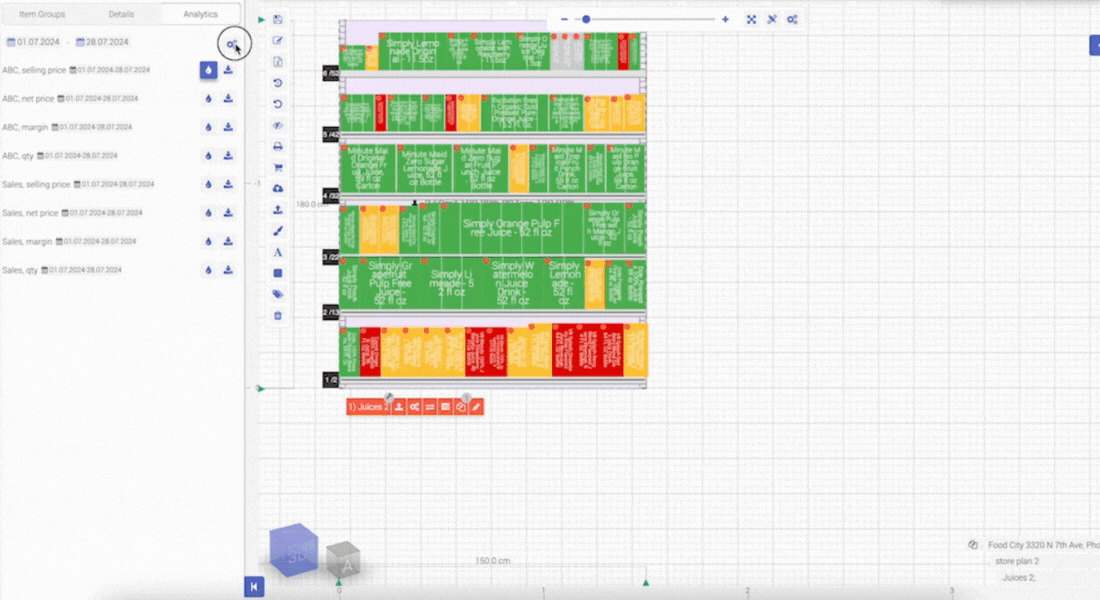Click the upload tray icon in vertical toolbar
Screen dimensions: 1100x600
278,210
